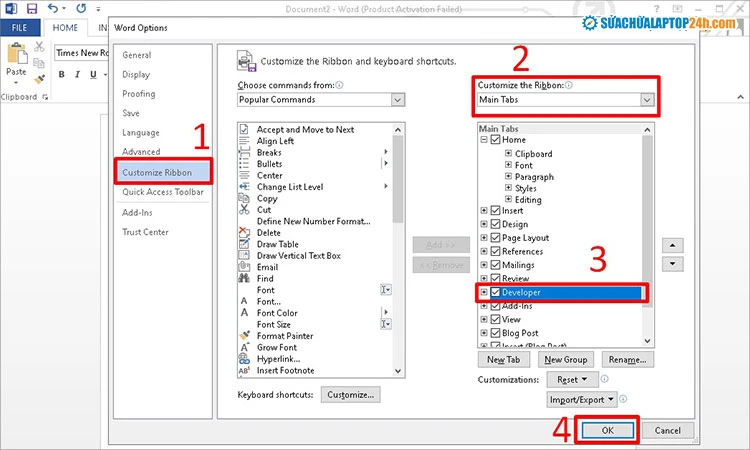Click the Move Down arrow button
Screen dimensions: 750x450
pos(674,264)
